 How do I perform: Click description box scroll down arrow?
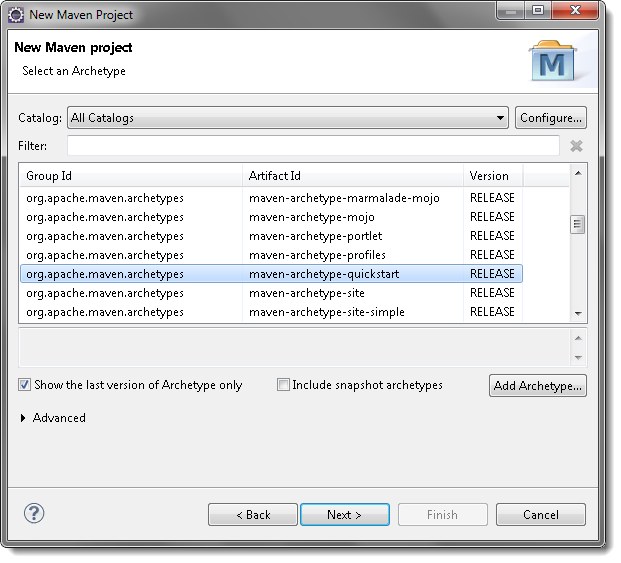(578, 358)
